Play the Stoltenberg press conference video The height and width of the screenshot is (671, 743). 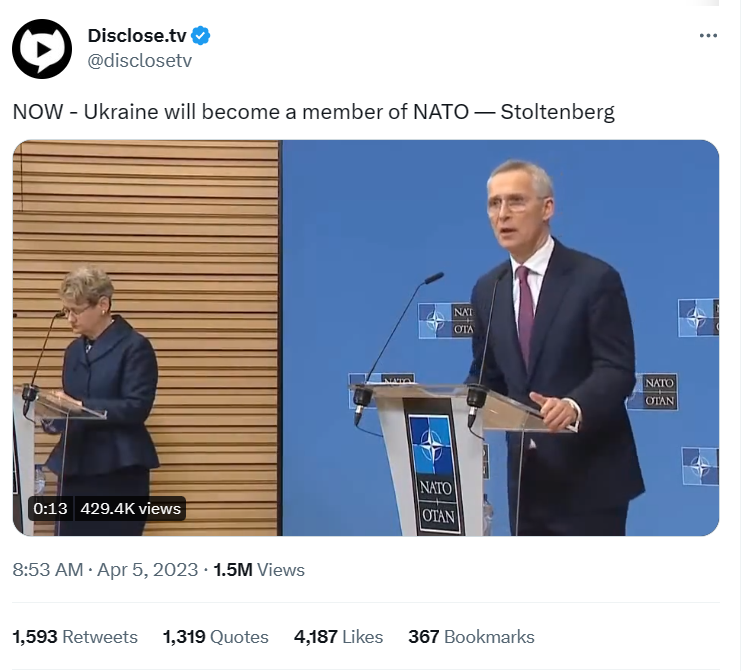(x=366, y=338)
